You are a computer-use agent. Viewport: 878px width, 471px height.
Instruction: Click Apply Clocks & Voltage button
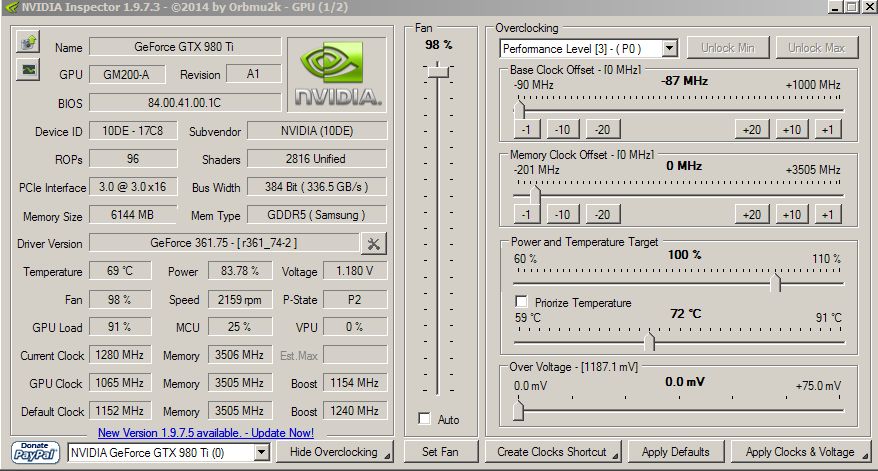[801, 452]
